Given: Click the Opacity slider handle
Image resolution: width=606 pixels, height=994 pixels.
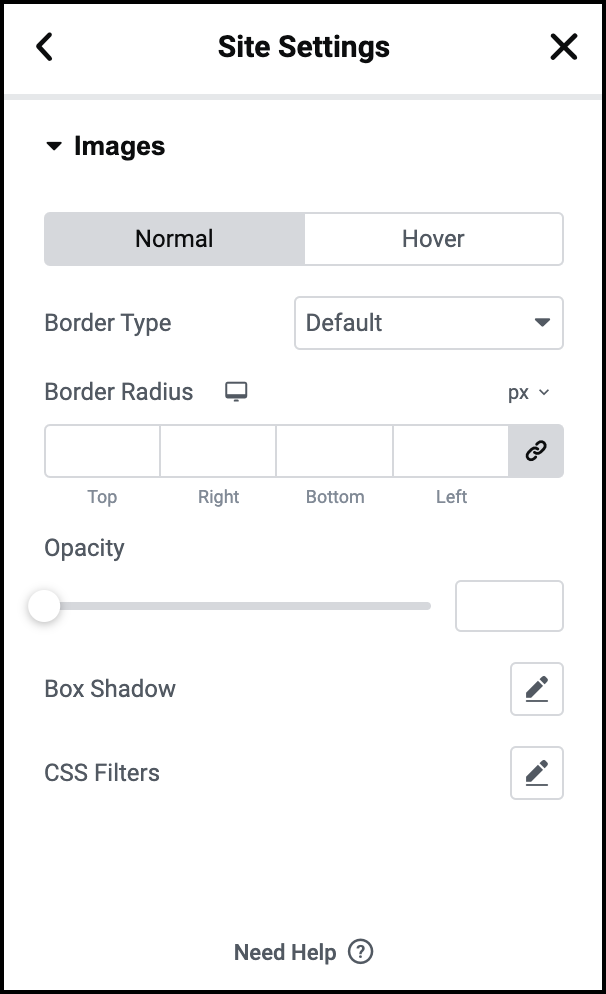Looking at the screenshot, I should [44, 606].
